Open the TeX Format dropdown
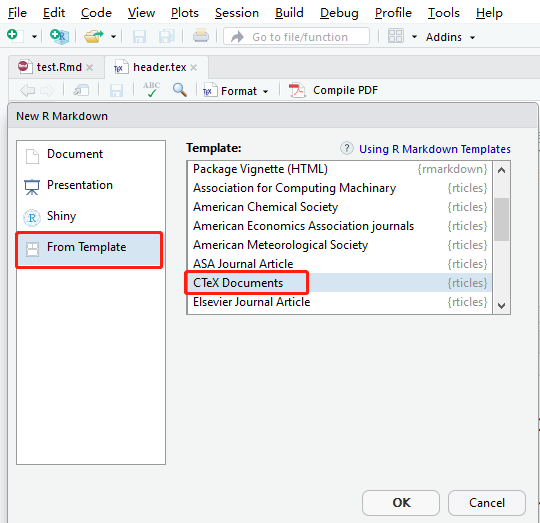 click(236, 91)
